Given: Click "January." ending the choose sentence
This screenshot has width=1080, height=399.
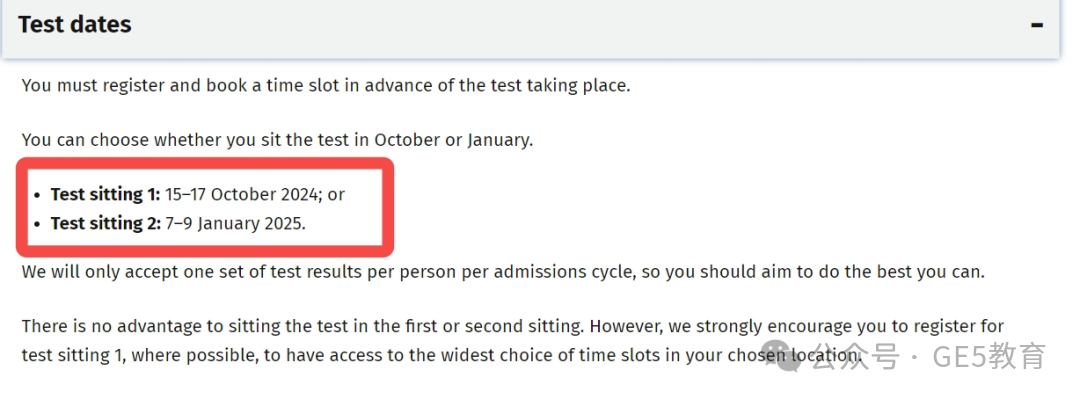Looking at the screenshot, I should point(500,140).
